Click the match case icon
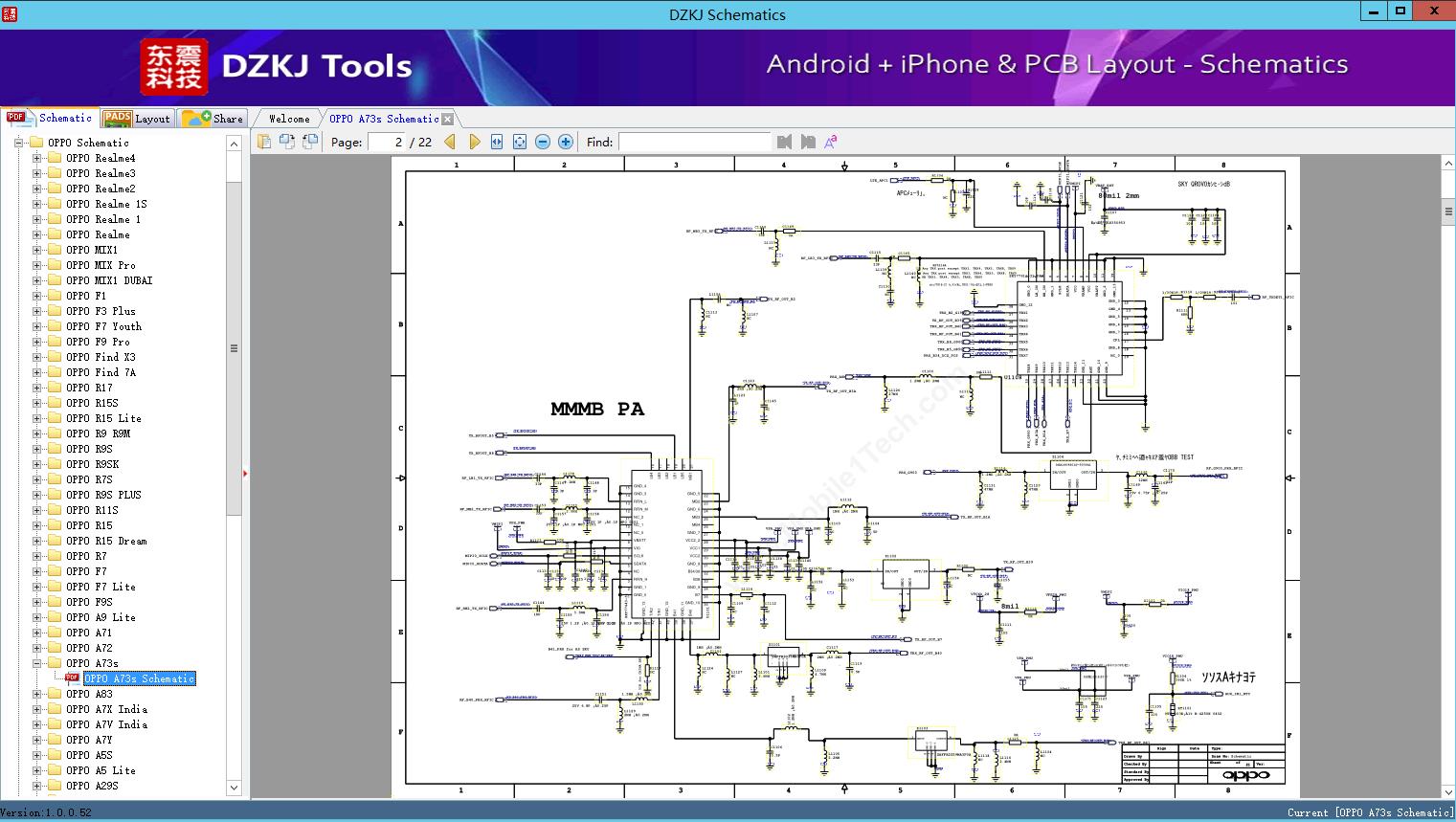Image resolution: width=1456 pixels, height=822 pixels. tap(831, 142)
